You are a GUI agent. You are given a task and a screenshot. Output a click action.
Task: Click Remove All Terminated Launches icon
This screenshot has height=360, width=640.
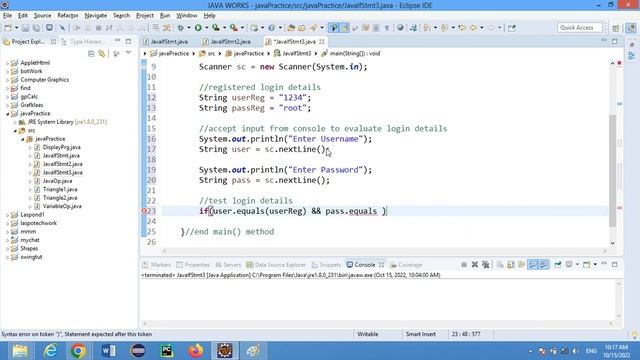[485, 264]
